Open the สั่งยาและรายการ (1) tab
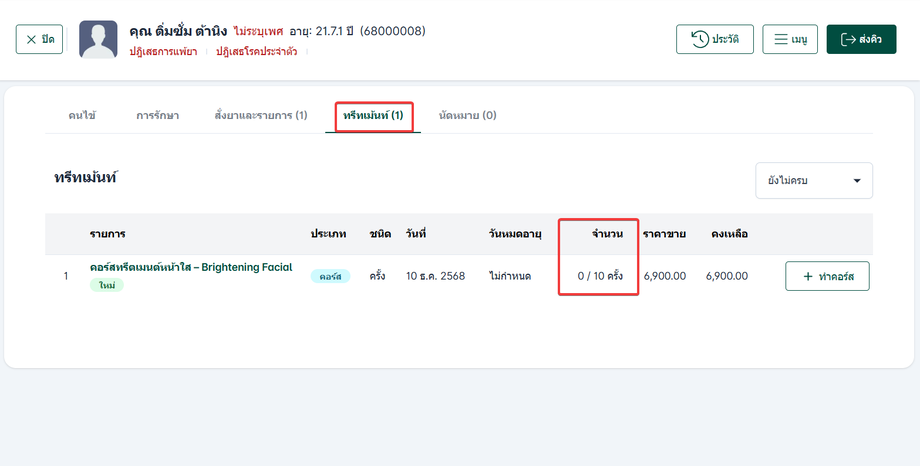Viewport: 920px width, 466px height. (x=261, y=115)
